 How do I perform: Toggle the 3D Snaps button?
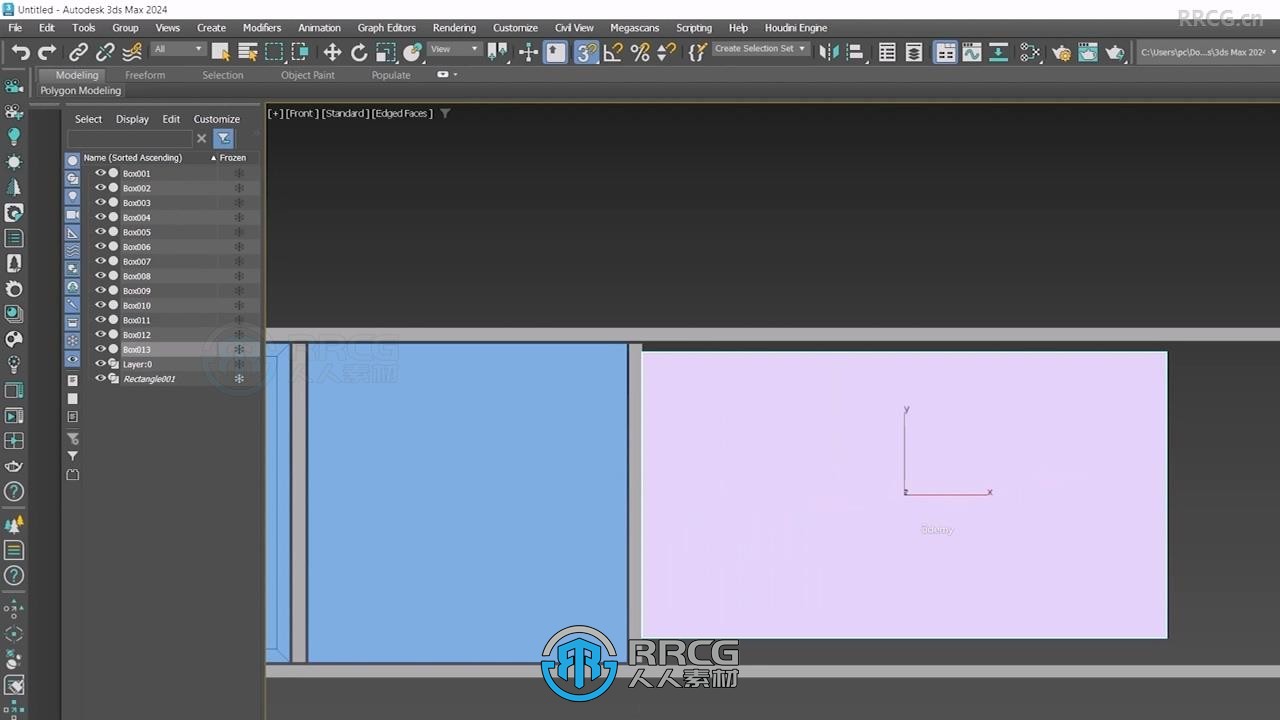coord(587,52)
